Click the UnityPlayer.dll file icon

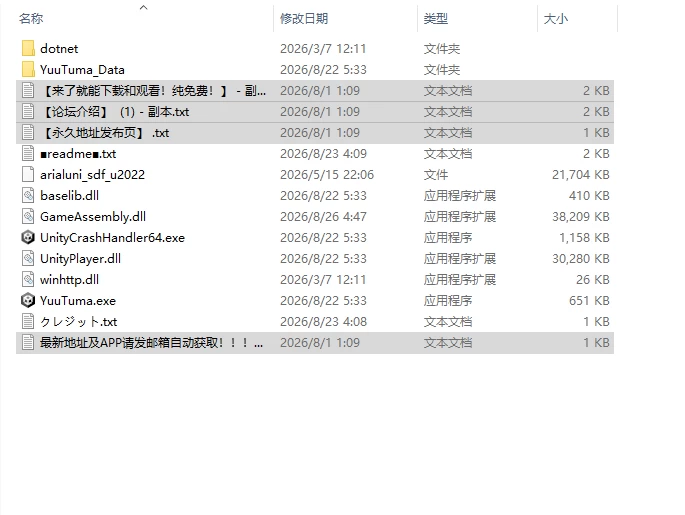click(28, 258)
